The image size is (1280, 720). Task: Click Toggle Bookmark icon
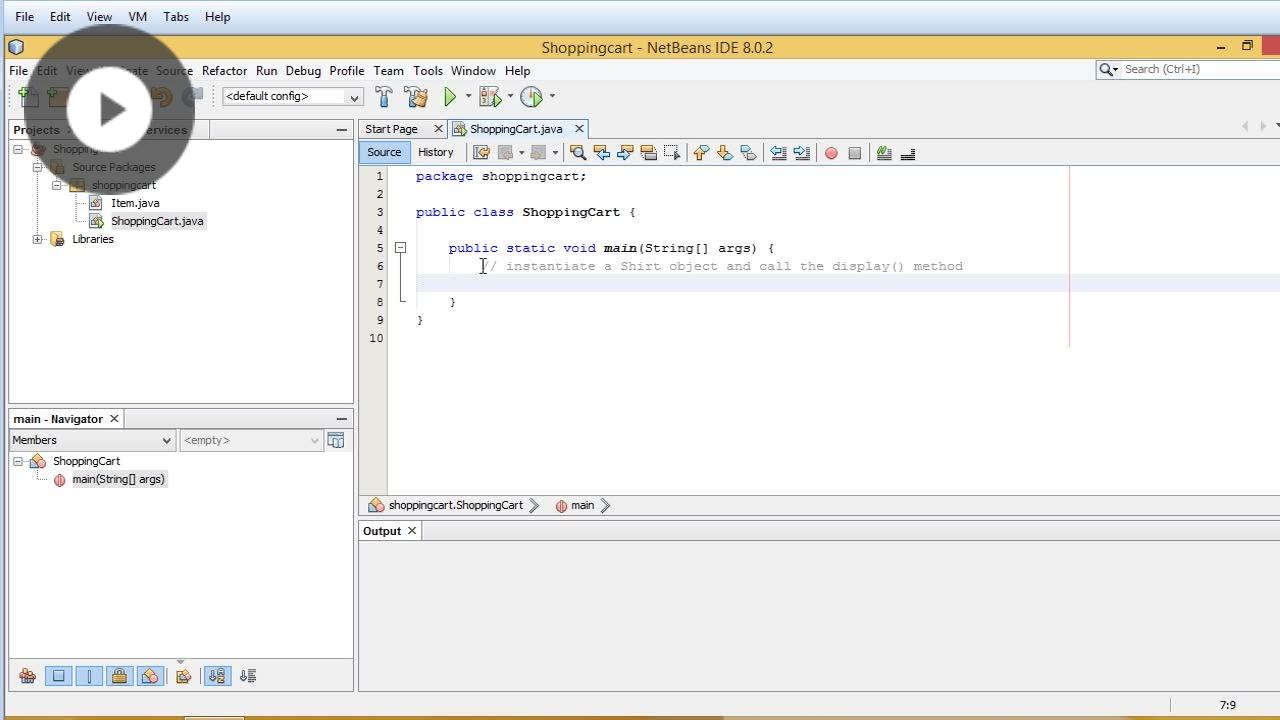pos(748,153)
